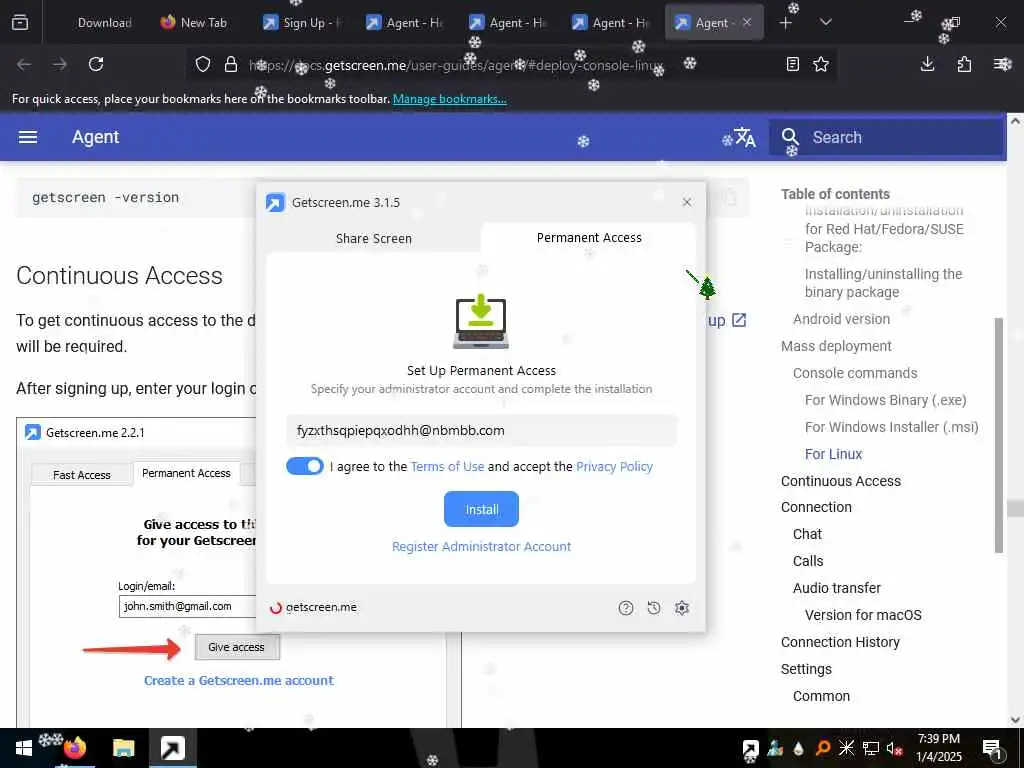
Task: Click the site security padlock icon
Action: (x=231, y=64)
